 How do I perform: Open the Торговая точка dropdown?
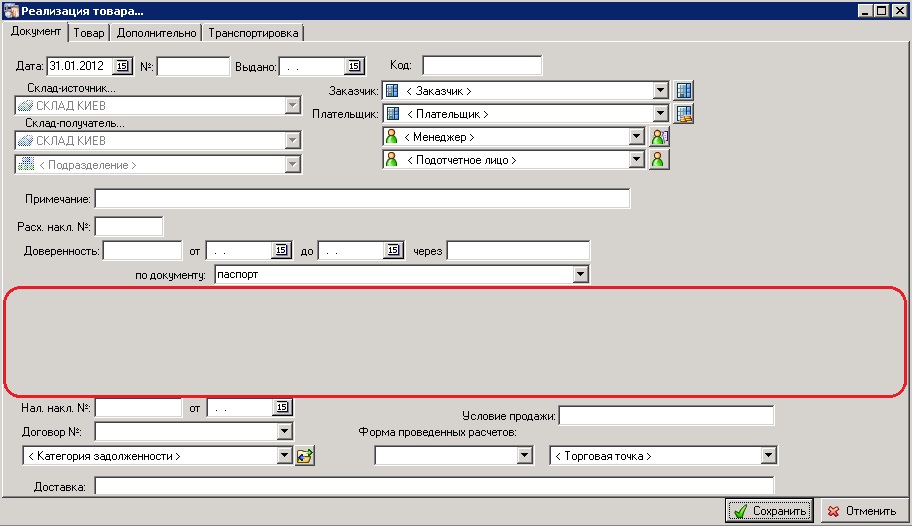pyautogui.click(x=768, y=456)
